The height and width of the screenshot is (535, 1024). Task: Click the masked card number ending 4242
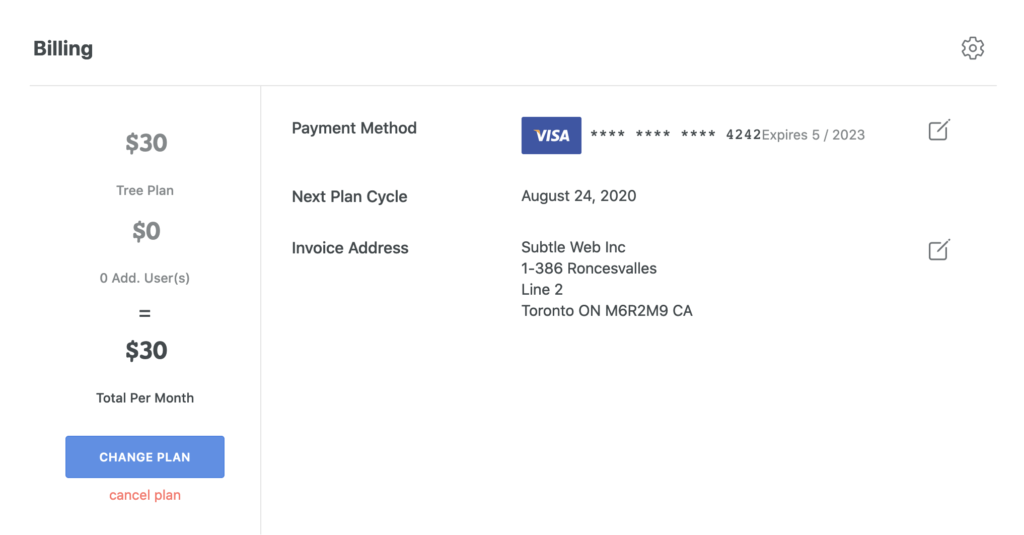[x=675, y=135]
